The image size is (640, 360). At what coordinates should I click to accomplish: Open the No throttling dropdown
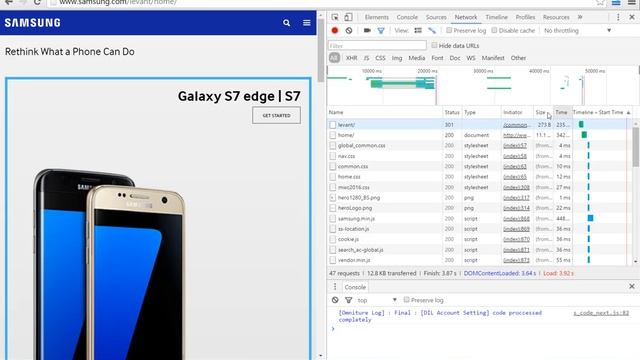coord(577,31)
